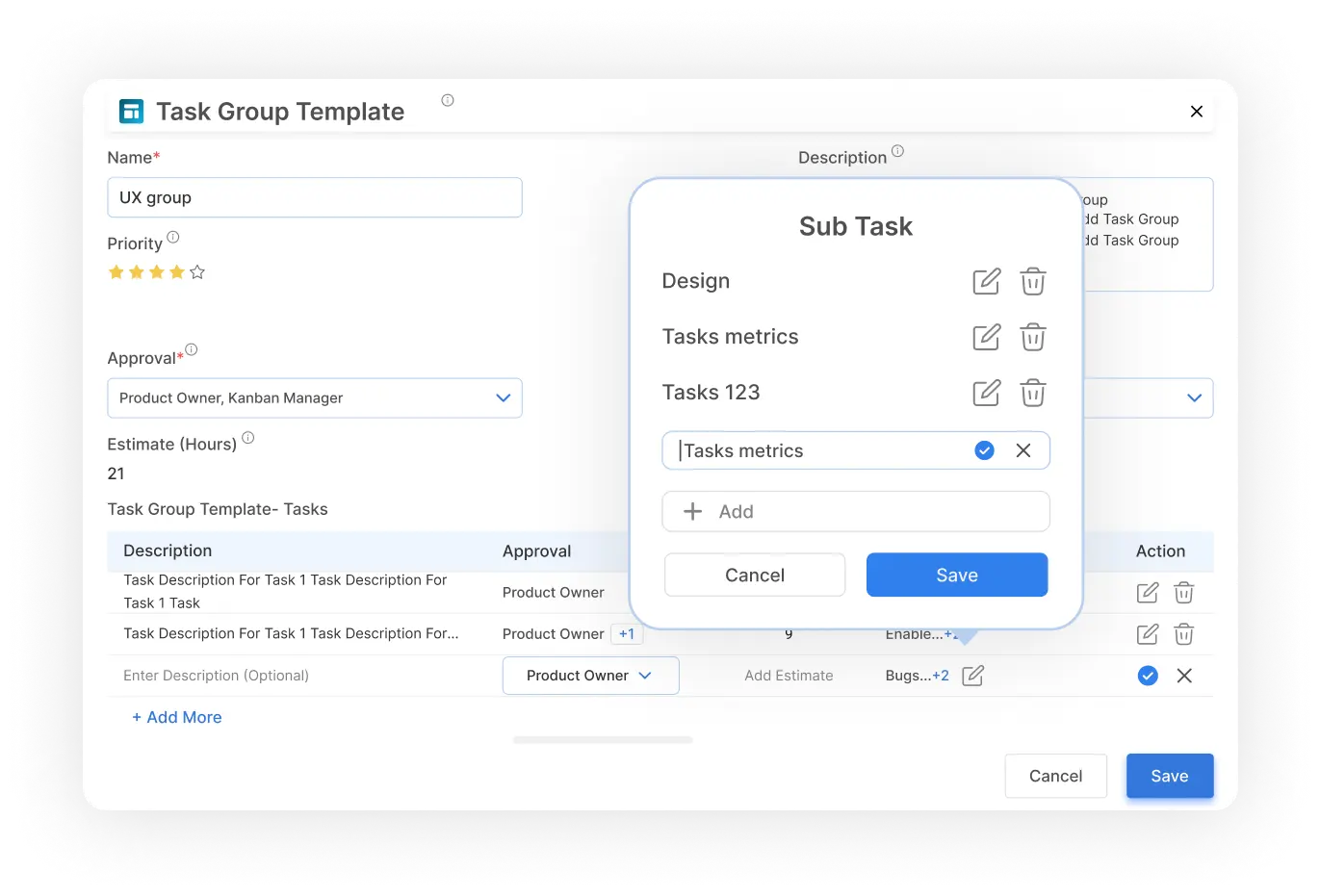Expand the dropdown at the right edge

pyautogui.click(x=1194, y=397)
